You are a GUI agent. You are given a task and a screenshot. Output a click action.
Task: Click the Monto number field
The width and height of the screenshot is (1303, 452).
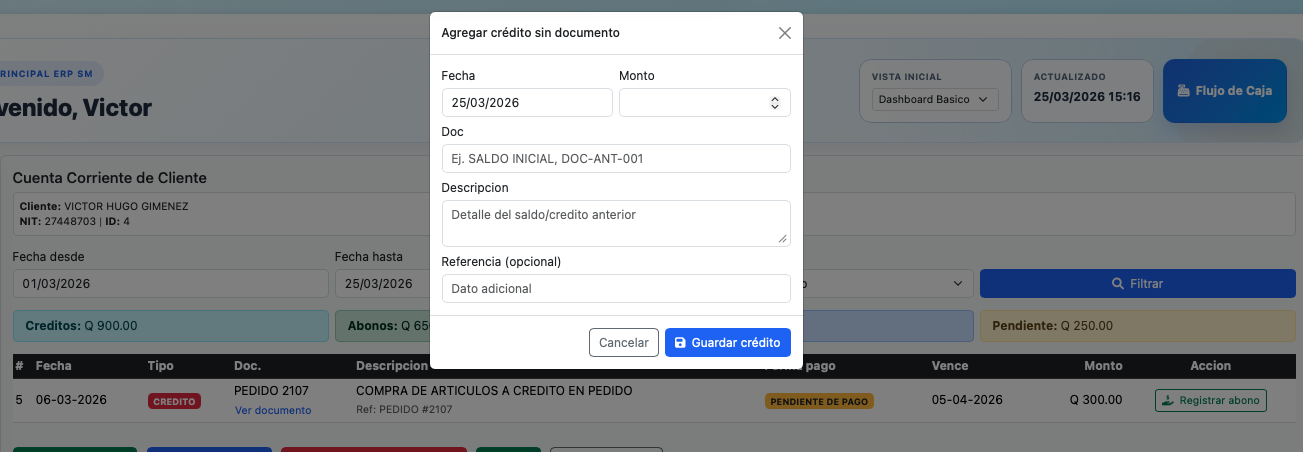point(705,102)
